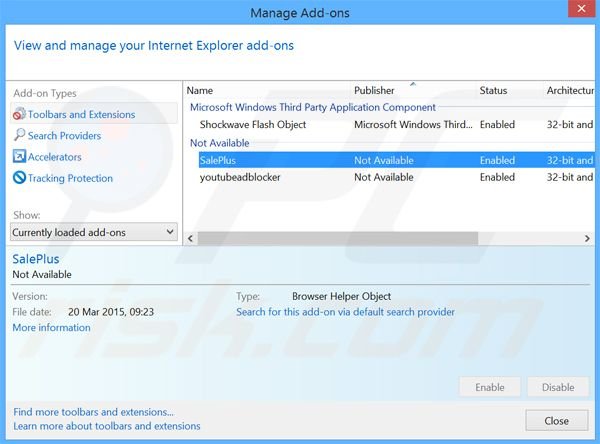Sort list by Status column header
Screen dimensions: 600x444
(496, 91)
